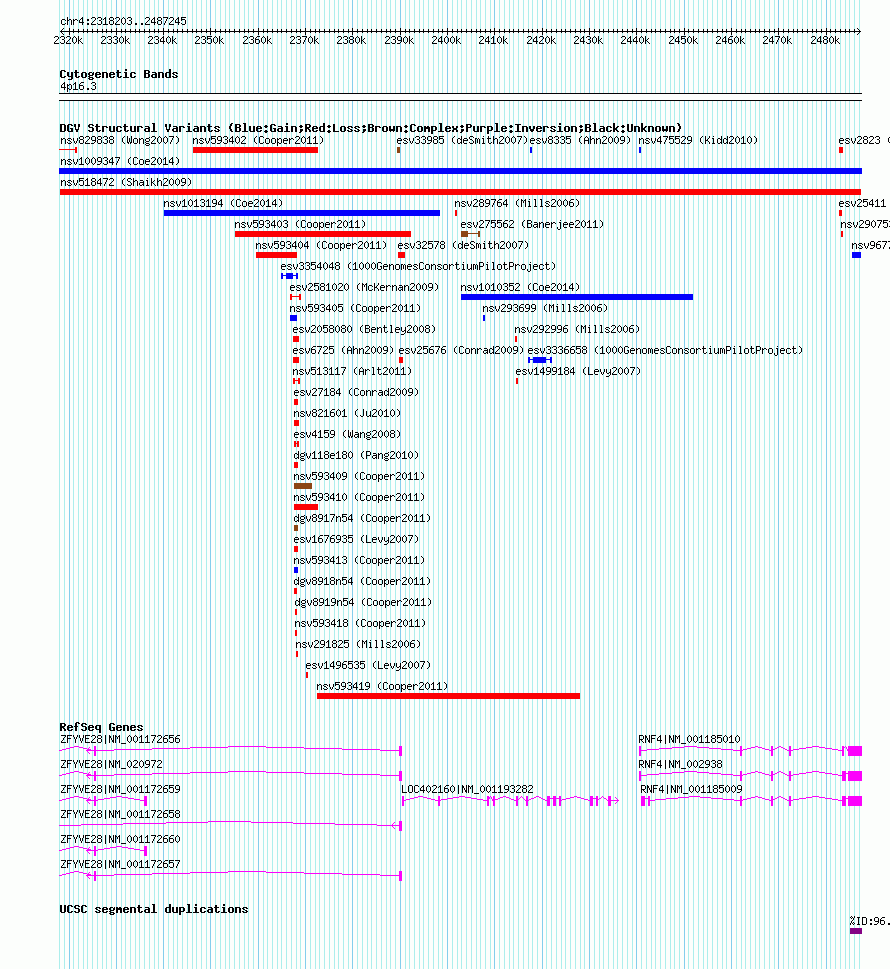Click esv275562 (Banerjee2011) label
Image resolution: width=890 pixels, height=969 pixels.
click(x=532, y=224)
